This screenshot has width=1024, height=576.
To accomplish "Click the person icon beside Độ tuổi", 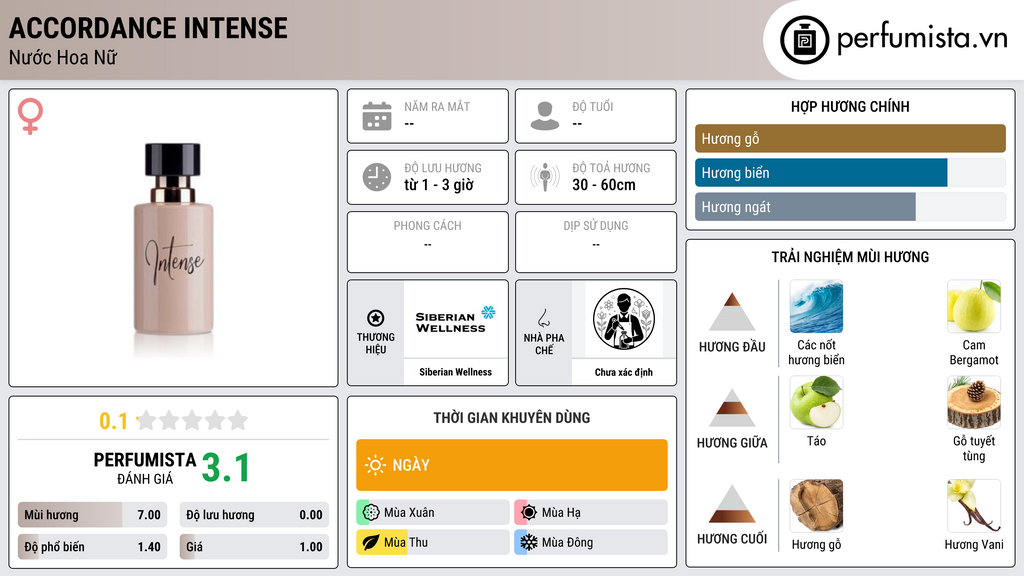I will pyautogui.click(x=545, y=116).
